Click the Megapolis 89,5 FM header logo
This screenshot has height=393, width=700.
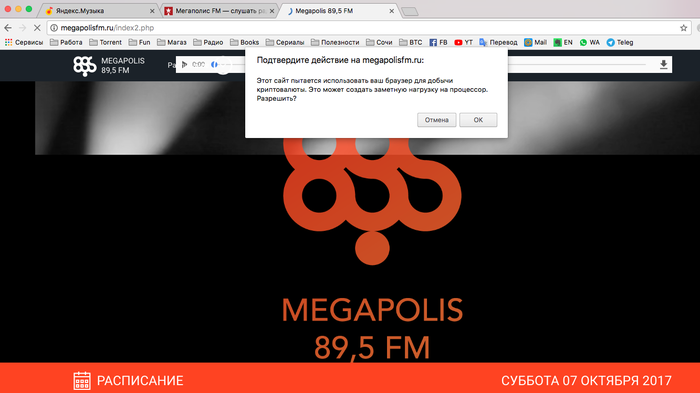[x=109, y=66]
